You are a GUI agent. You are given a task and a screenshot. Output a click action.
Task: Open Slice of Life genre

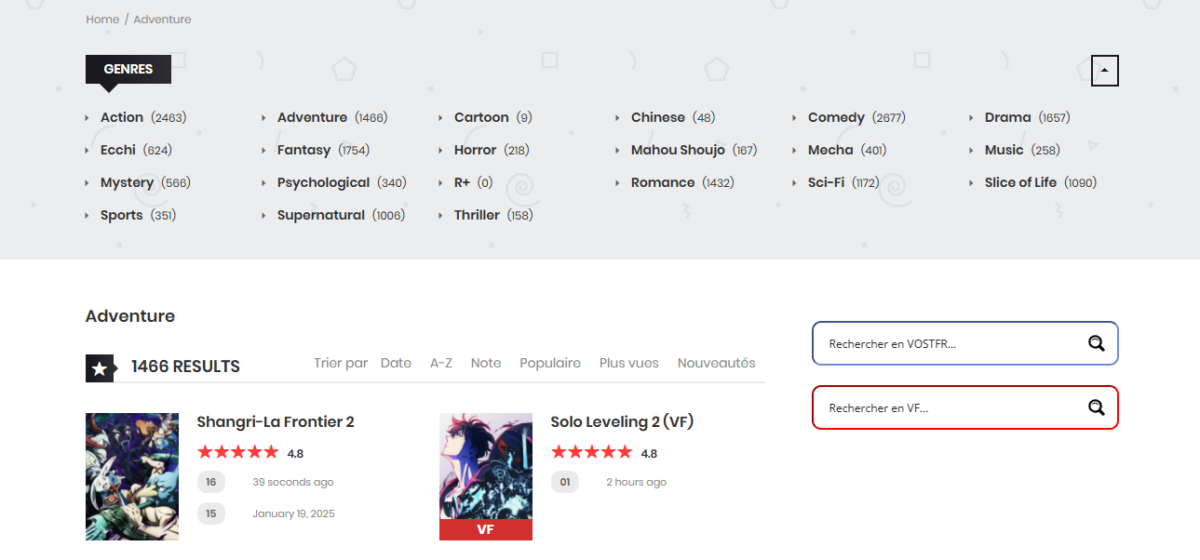coord(1021,183)
